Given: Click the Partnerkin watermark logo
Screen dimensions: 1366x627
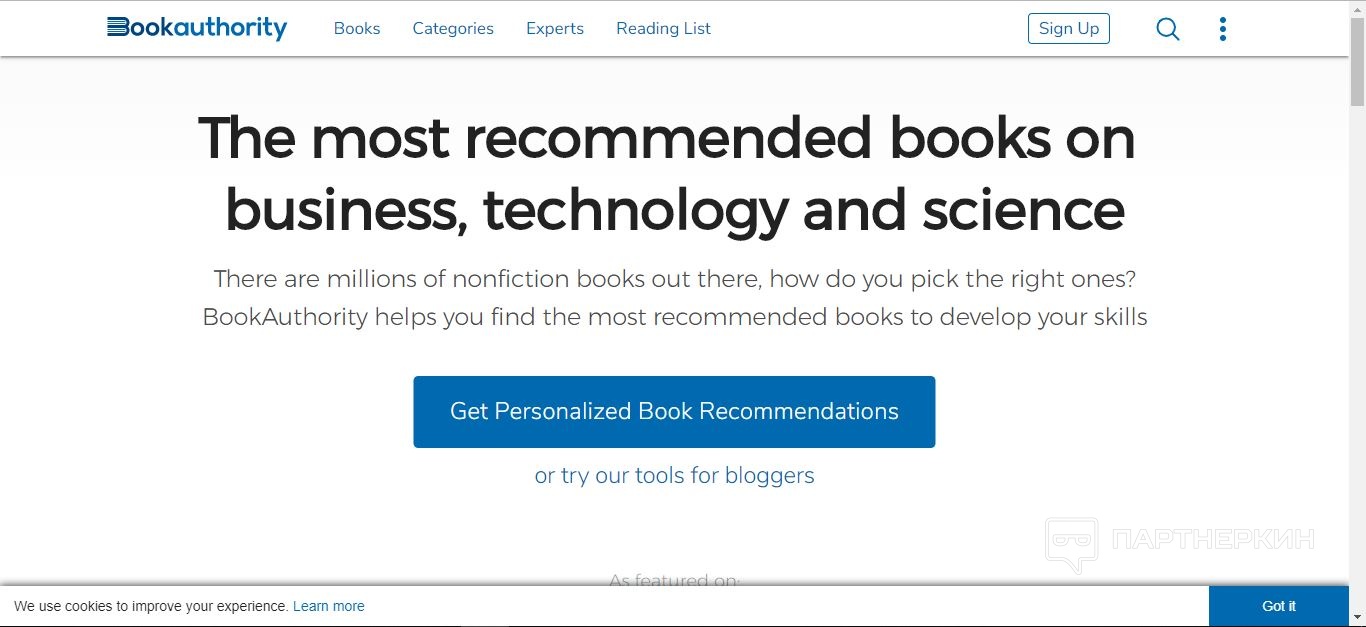Looking at the screenshot, I should [x=1180, y=544].
